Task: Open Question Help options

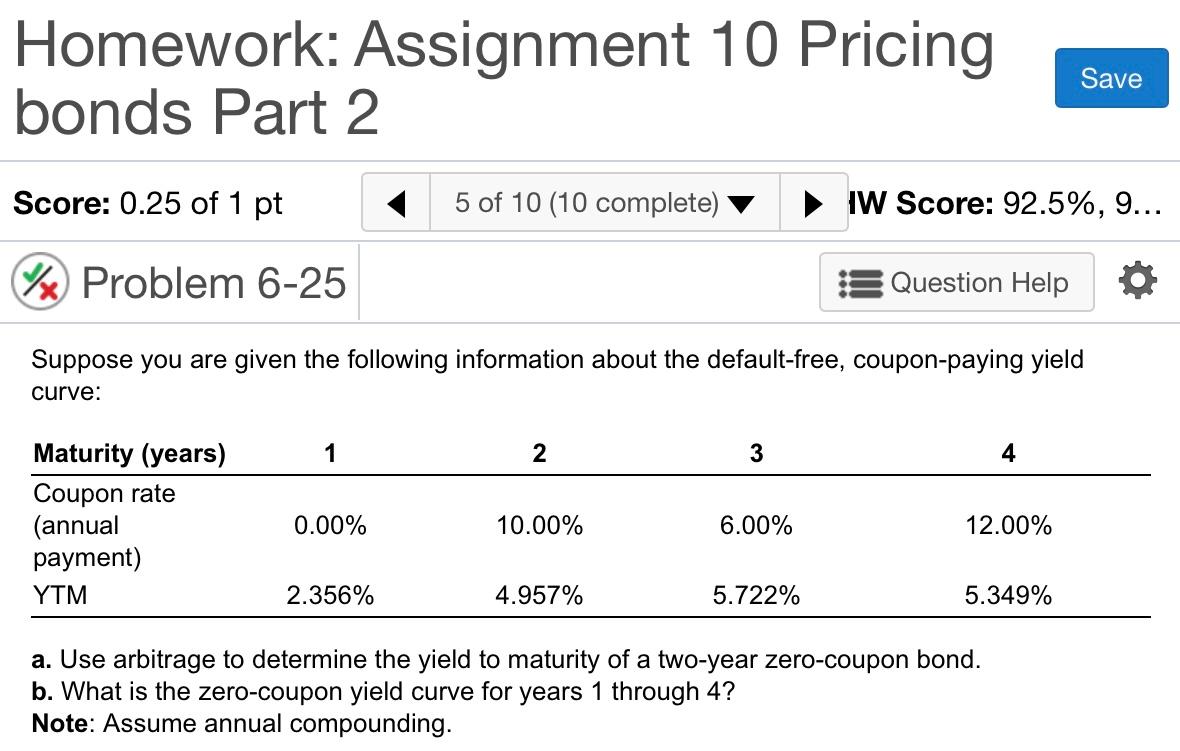Action: [955, 282]
